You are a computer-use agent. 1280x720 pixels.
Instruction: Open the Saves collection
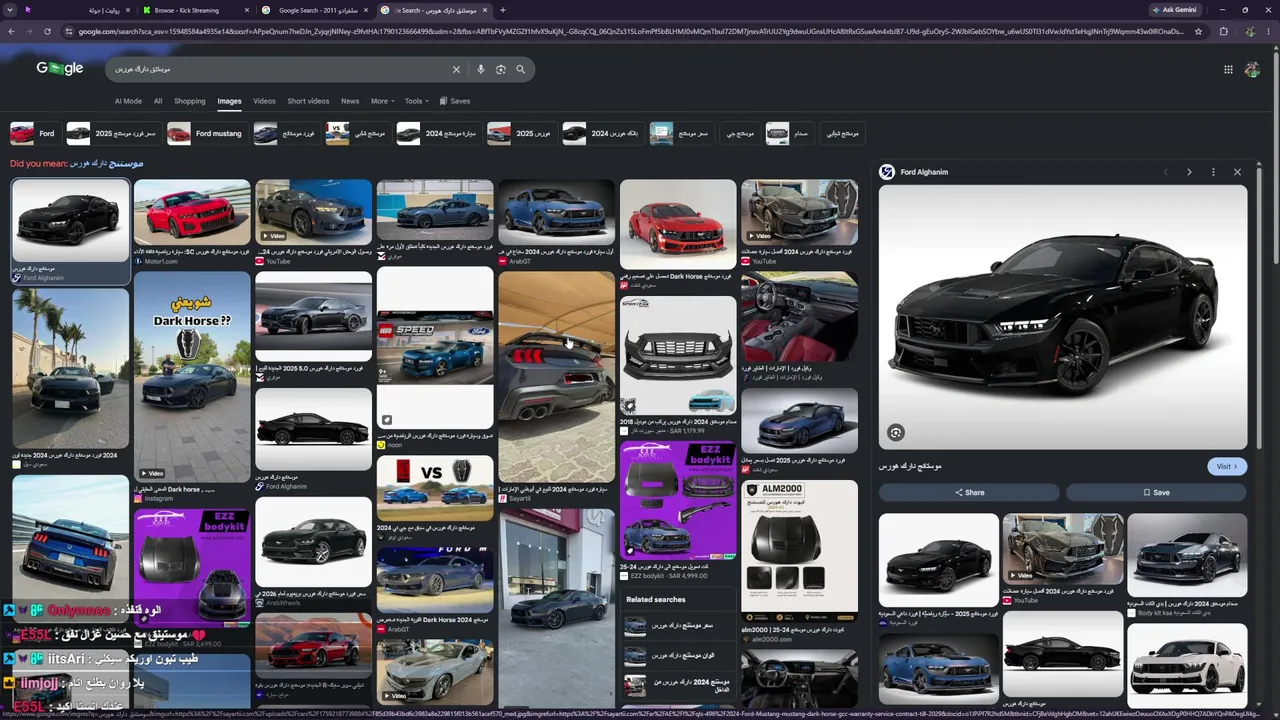coord(455,101)
